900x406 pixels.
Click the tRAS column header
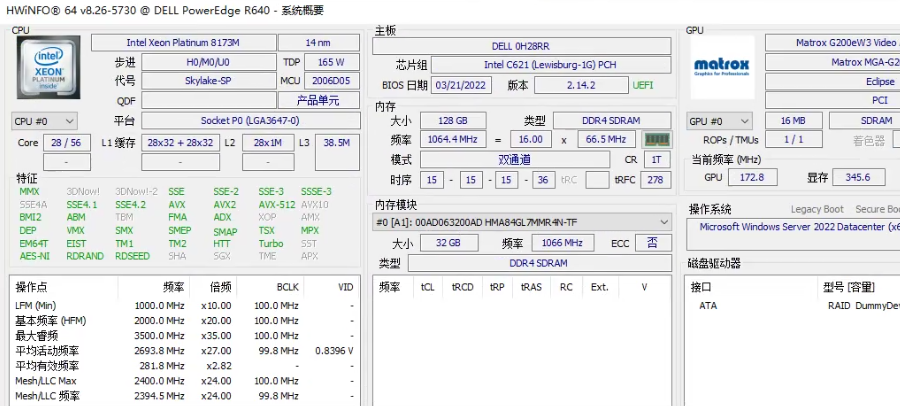531,287
